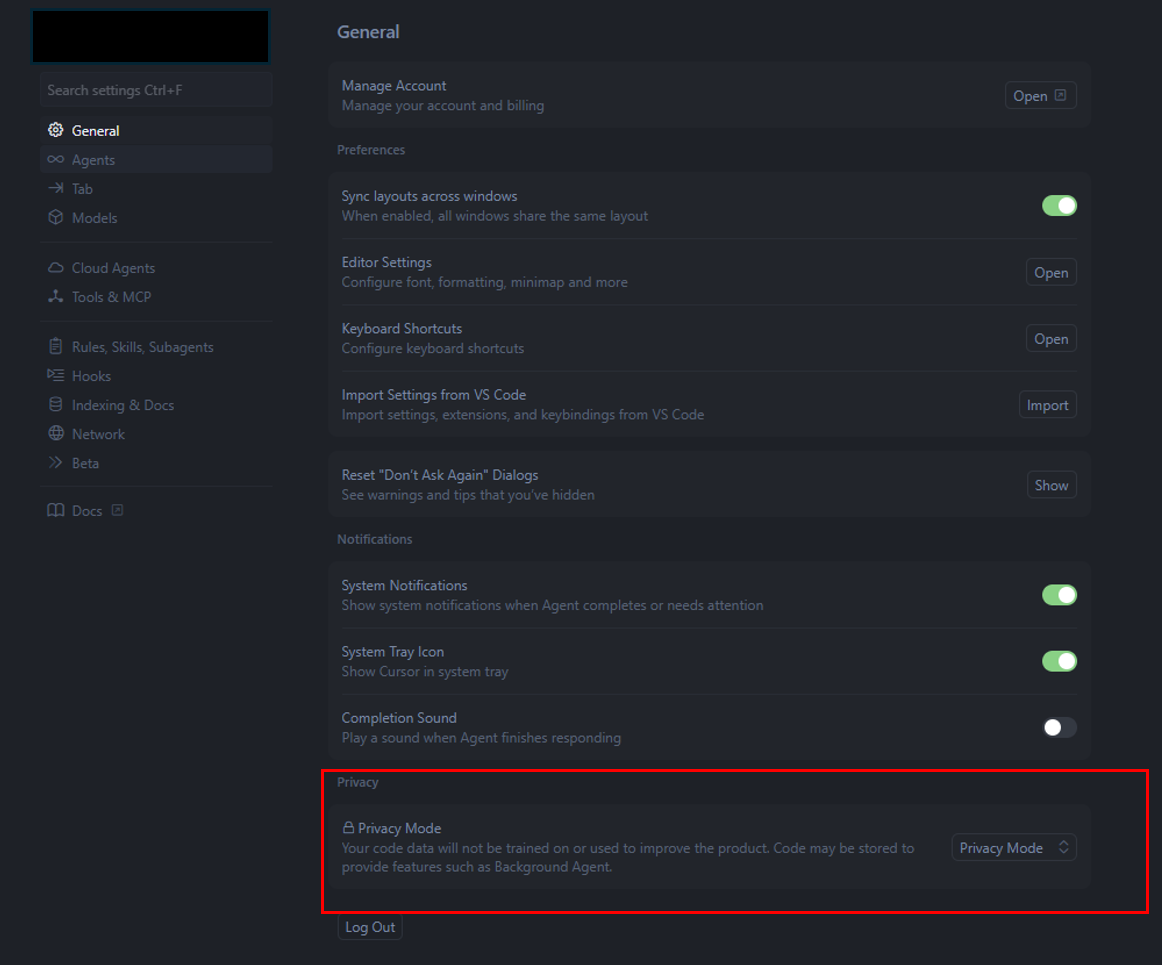Click 'Configure font, formatting, minimap and more'

[485, 282]
